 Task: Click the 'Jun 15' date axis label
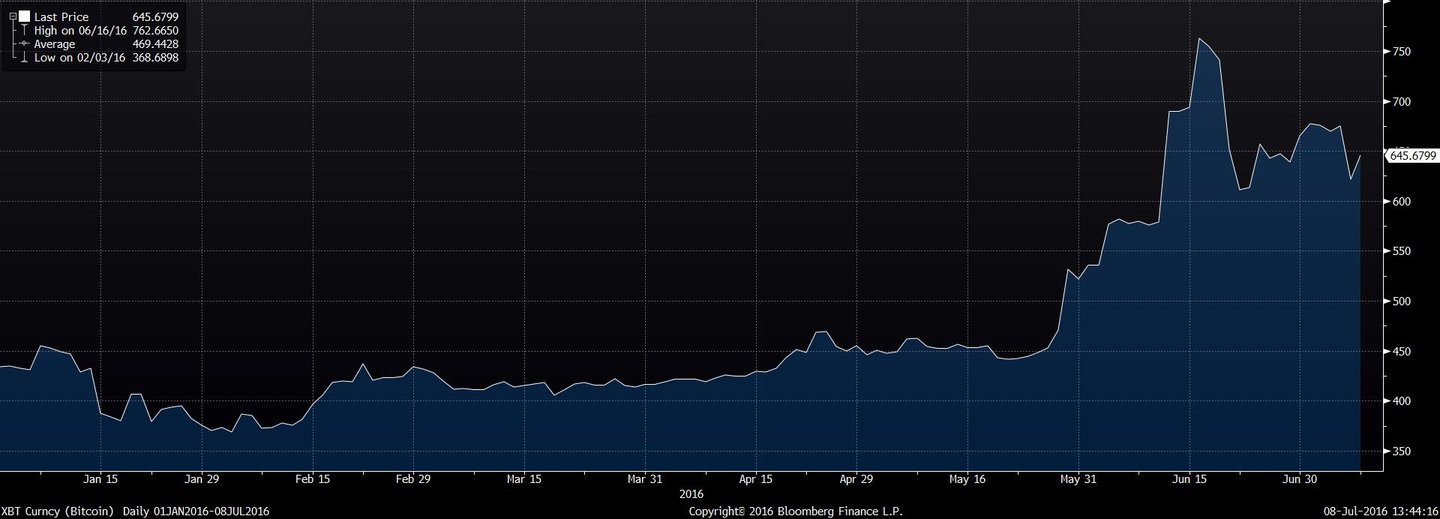(x=1188, y=480)
